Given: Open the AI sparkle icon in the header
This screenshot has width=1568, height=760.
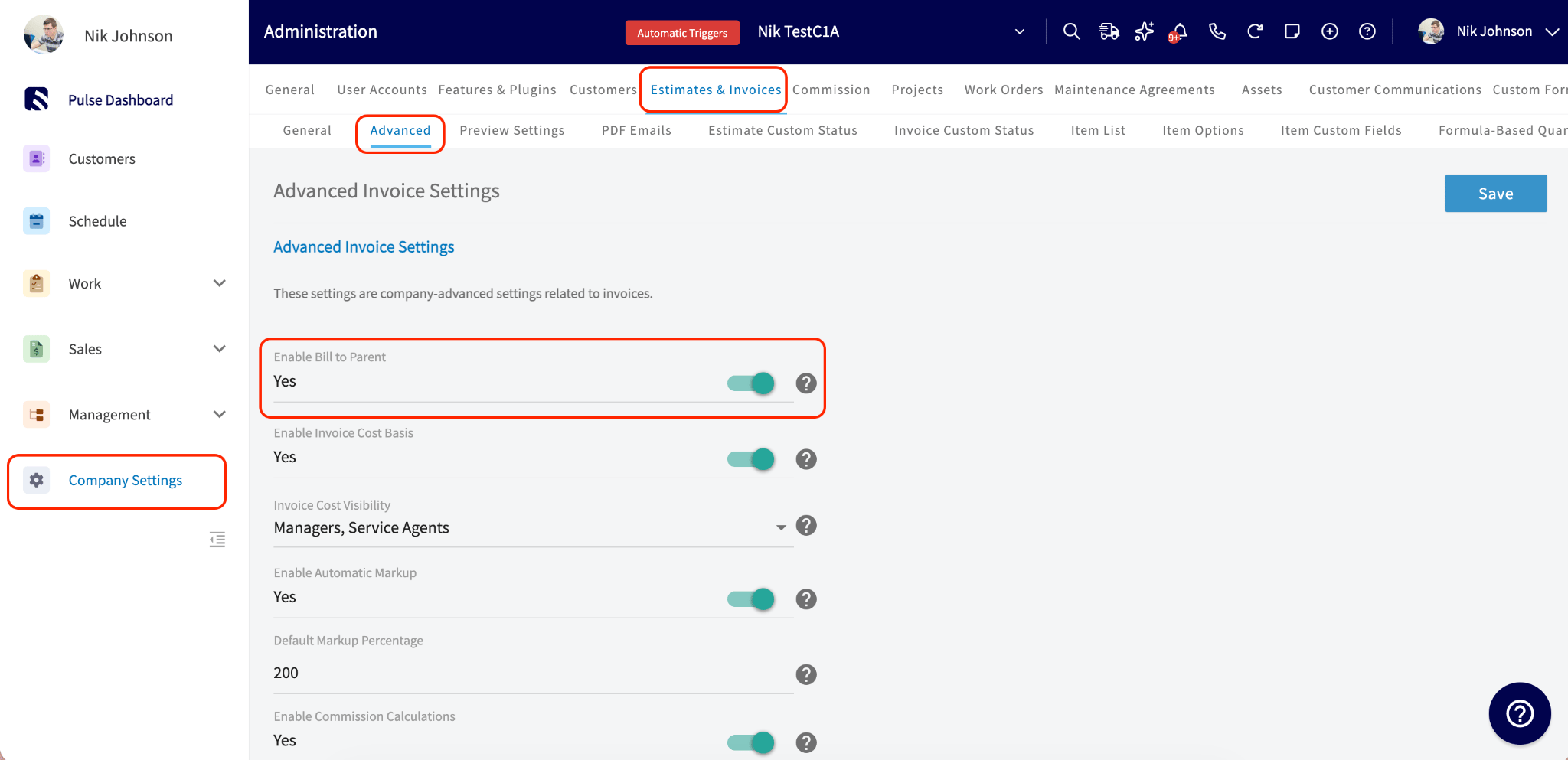Looking at the screenshot, I should [x=1145, y=31].
